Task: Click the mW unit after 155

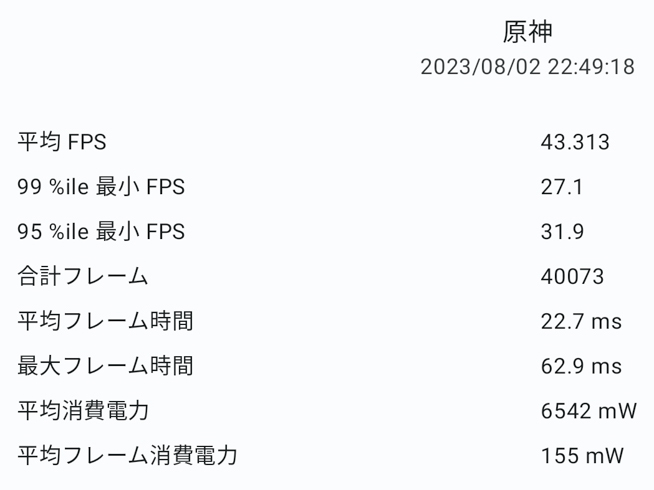Action: [606, 456]
